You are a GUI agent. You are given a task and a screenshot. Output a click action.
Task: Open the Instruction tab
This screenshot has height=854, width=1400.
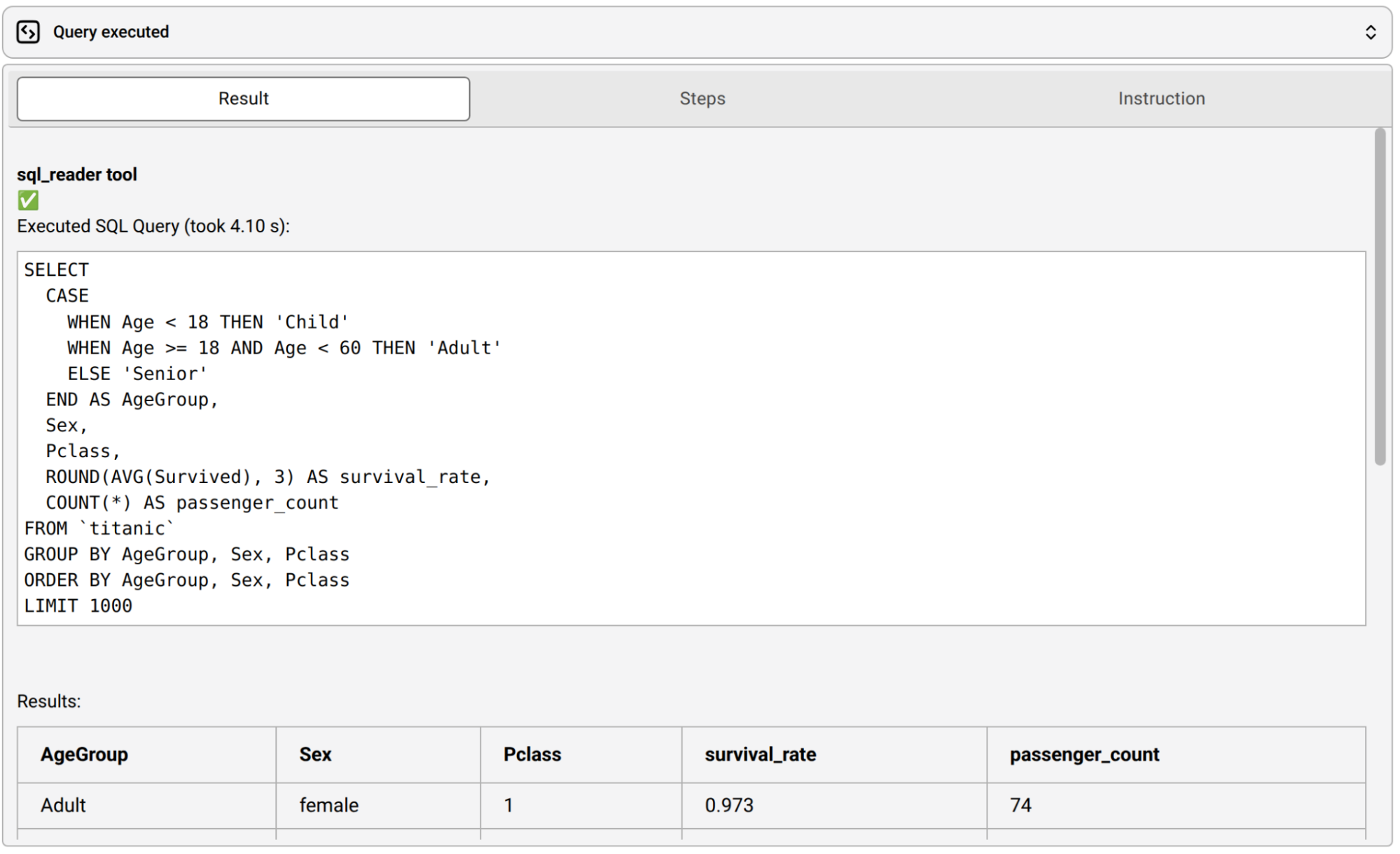tap(1160, 99)
